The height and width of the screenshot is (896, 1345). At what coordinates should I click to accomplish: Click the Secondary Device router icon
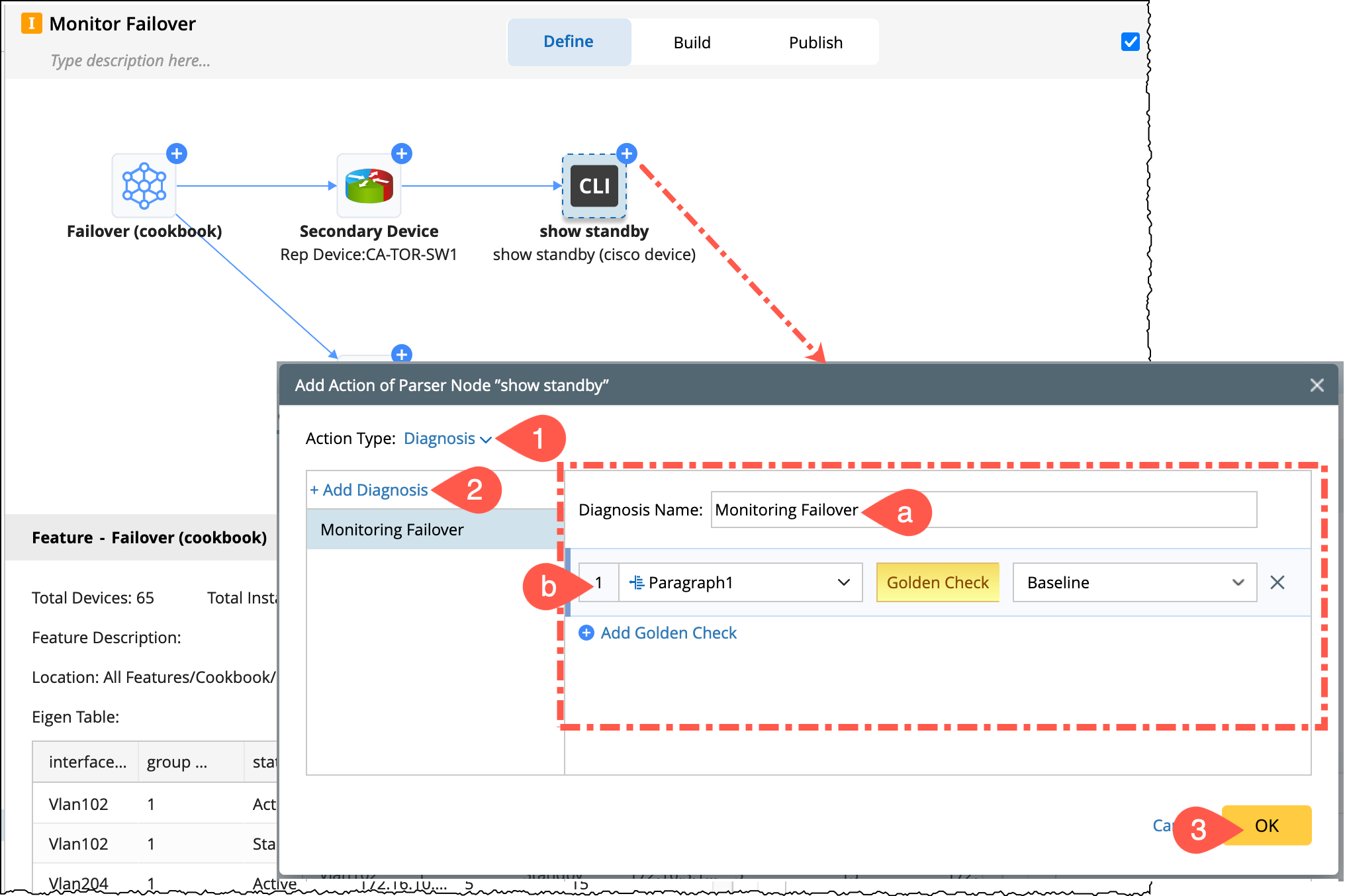click(x=369, y=186)
